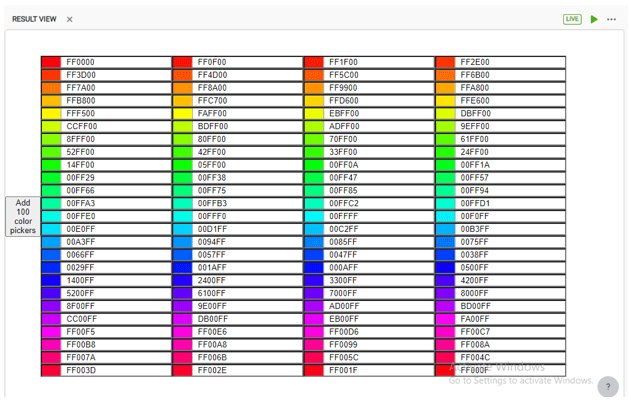Click inside the 00E0FF hex field
Screen dimensions: 629x406
click(117, 229)
